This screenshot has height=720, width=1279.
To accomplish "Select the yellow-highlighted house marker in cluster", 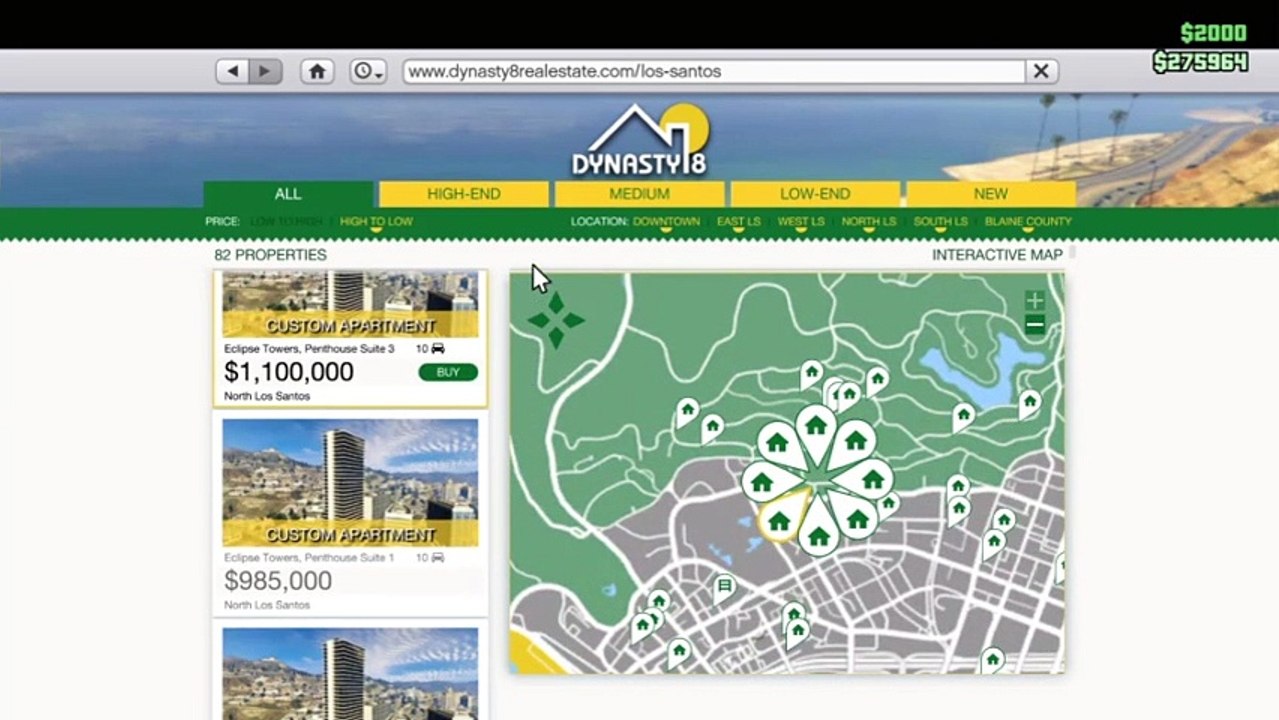I will (780, 519).
